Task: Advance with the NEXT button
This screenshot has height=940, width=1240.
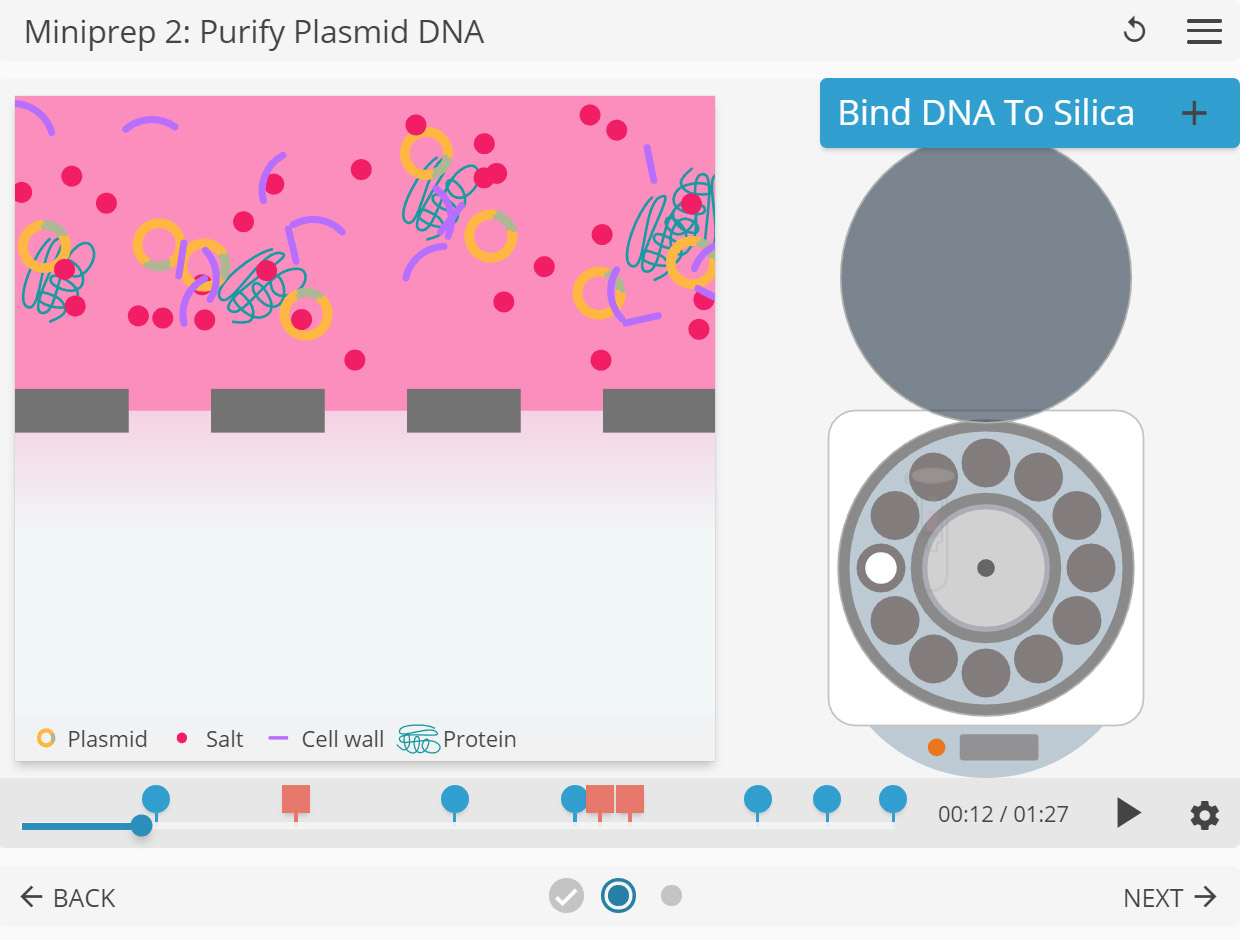Action: [x=1169, y=897]
